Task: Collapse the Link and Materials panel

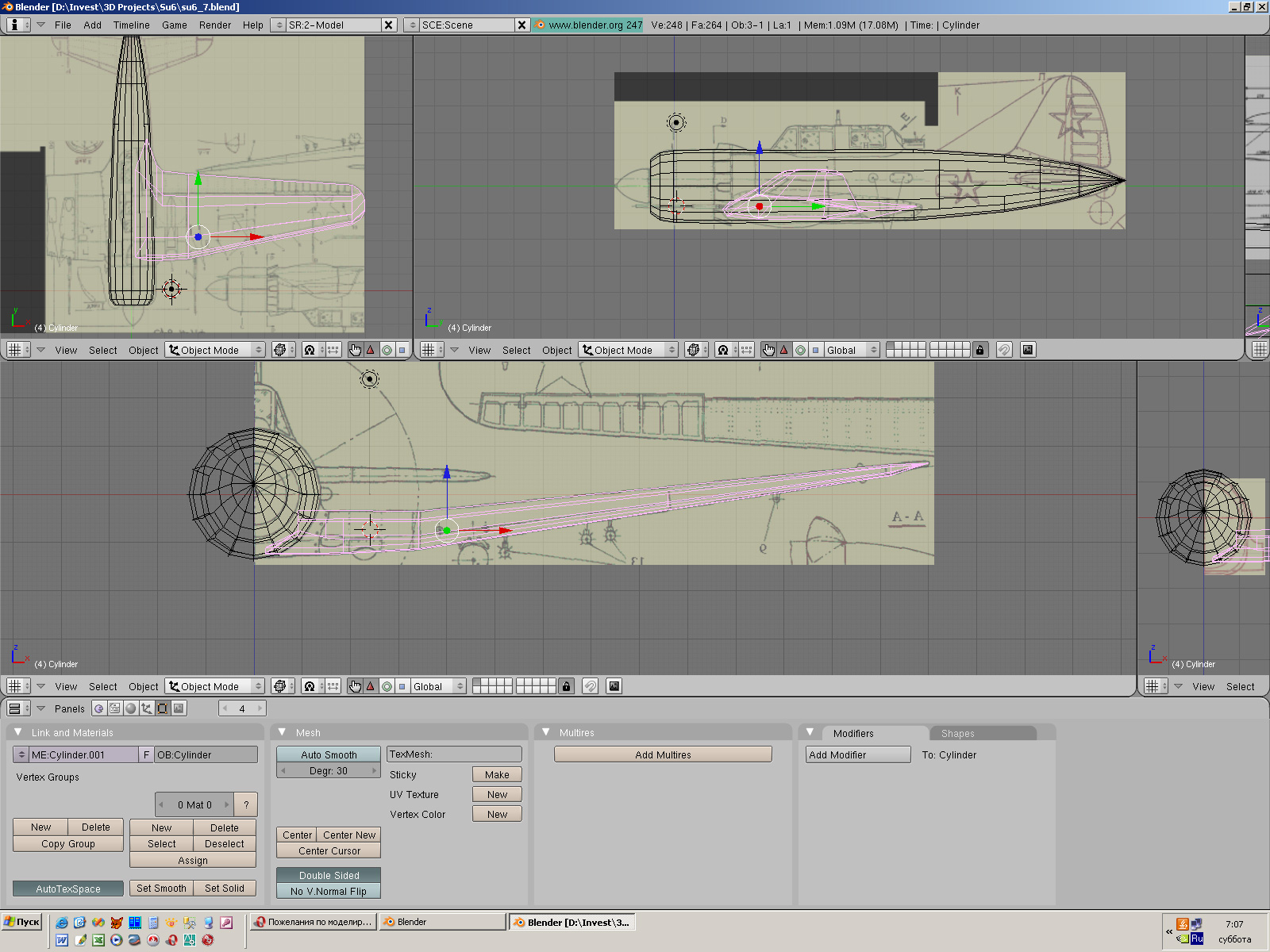Action: coord(18,732)
